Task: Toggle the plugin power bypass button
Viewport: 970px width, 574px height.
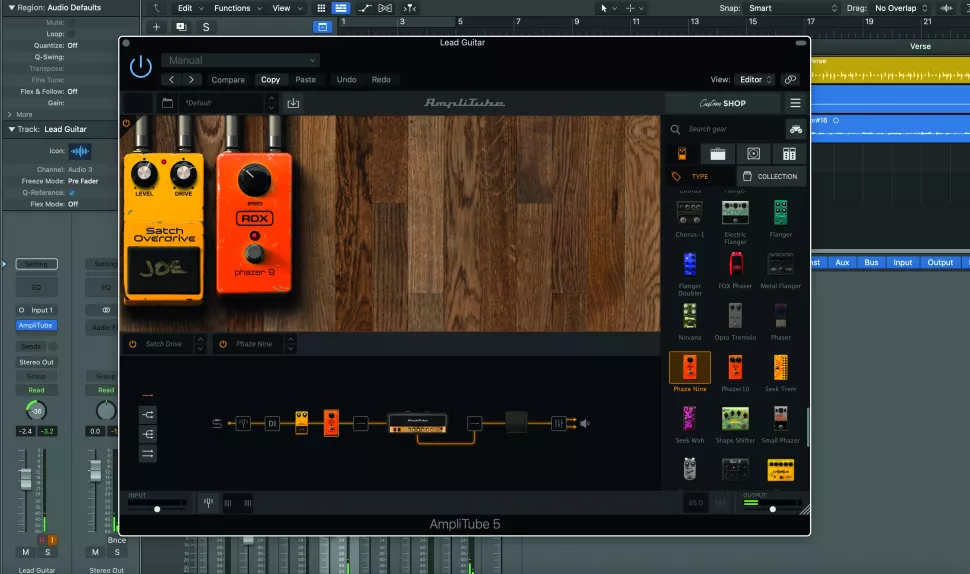Action: point(141,67)
